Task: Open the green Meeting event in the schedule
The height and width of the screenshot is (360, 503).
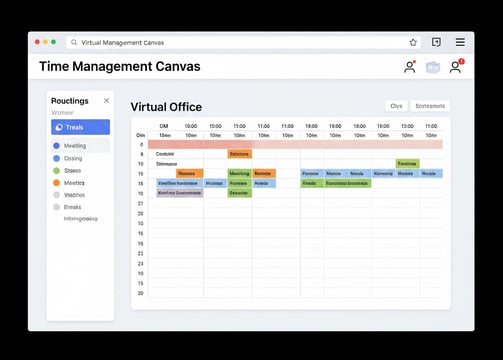Action: pos(239,173)
